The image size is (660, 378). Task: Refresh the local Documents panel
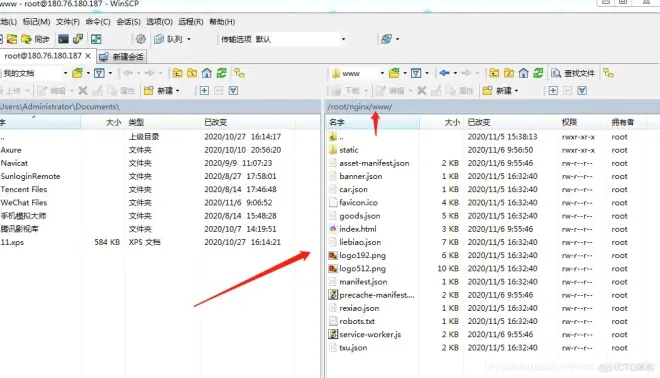tap(221, 73)
